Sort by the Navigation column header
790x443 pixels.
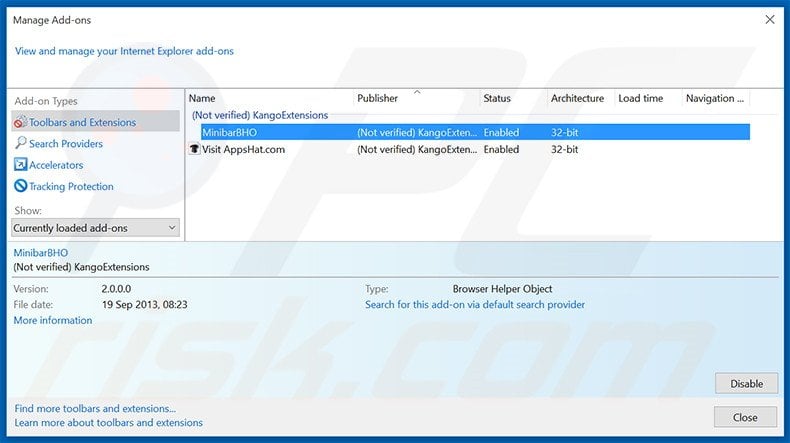(x=714, y=98)
